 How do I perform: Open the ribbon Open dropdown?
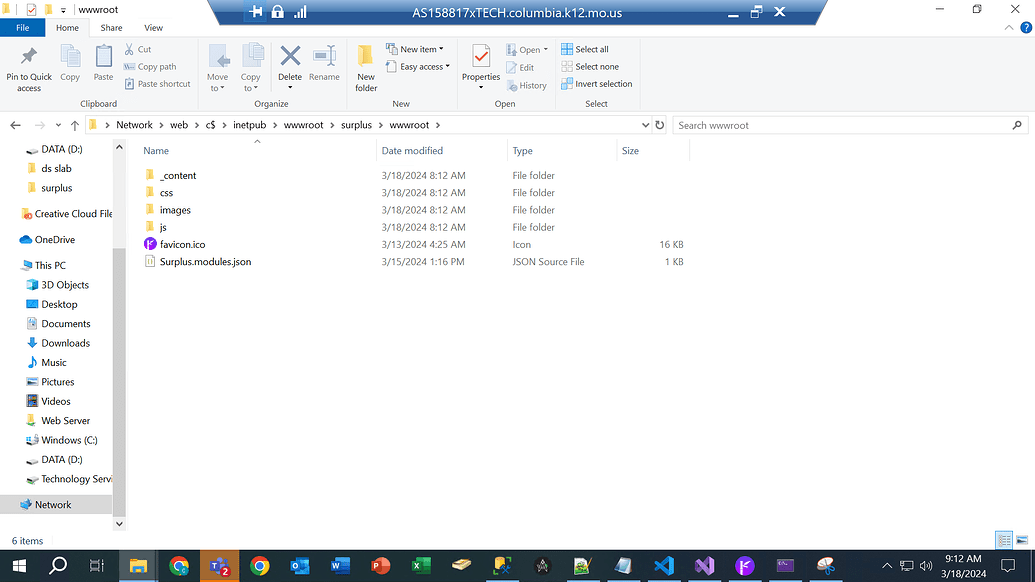[x=527, y=49]
